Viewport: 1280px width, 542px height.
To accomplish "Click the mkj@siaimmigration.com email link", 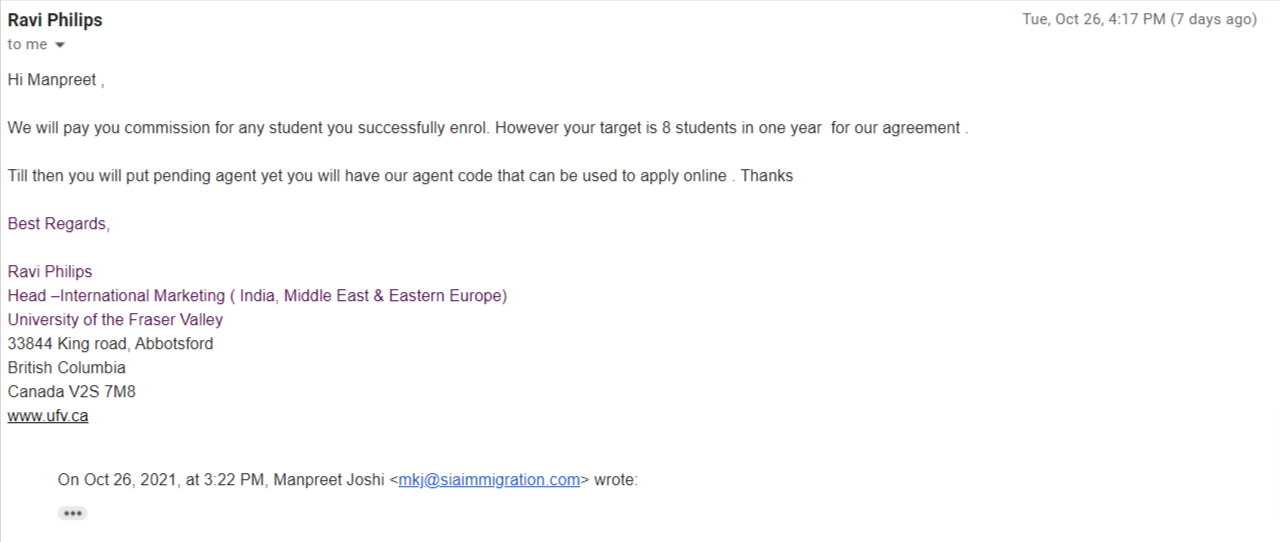I will coord(489,480).
